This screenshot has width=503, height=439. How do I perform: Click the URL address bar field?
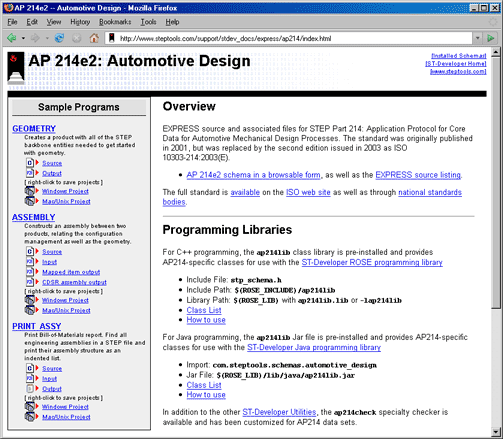click(289, 38)
